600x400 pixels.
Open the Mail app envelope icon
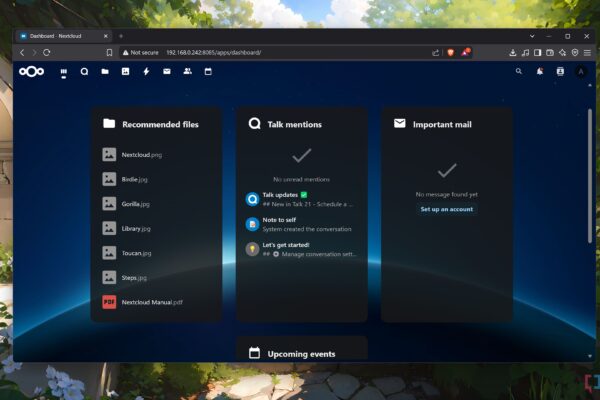(167, 71)
